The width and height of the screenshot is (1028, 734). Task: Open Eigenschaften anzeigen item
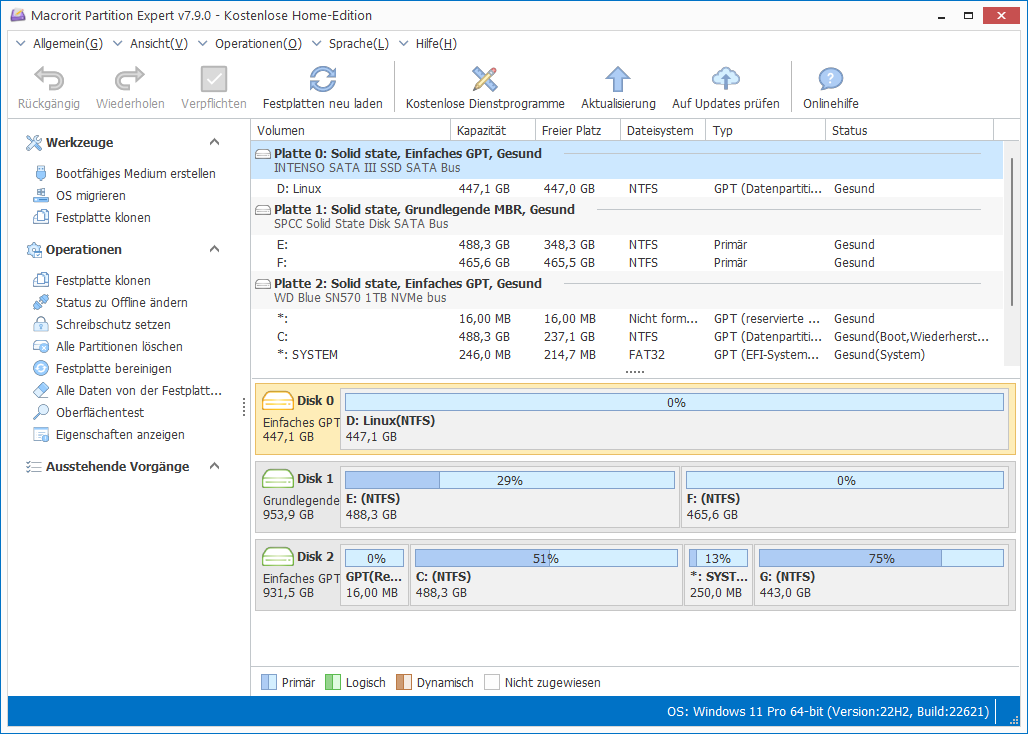point(109,435)
